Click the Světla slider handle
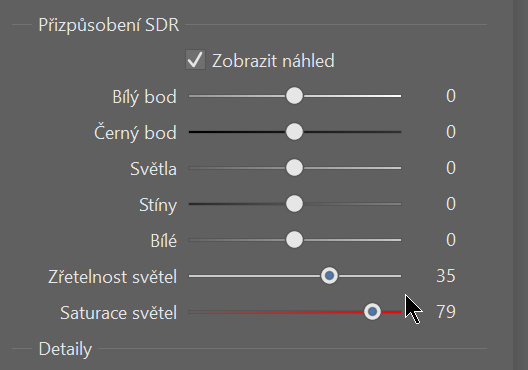This screenshot has height=370, width=528. [294, 168]
